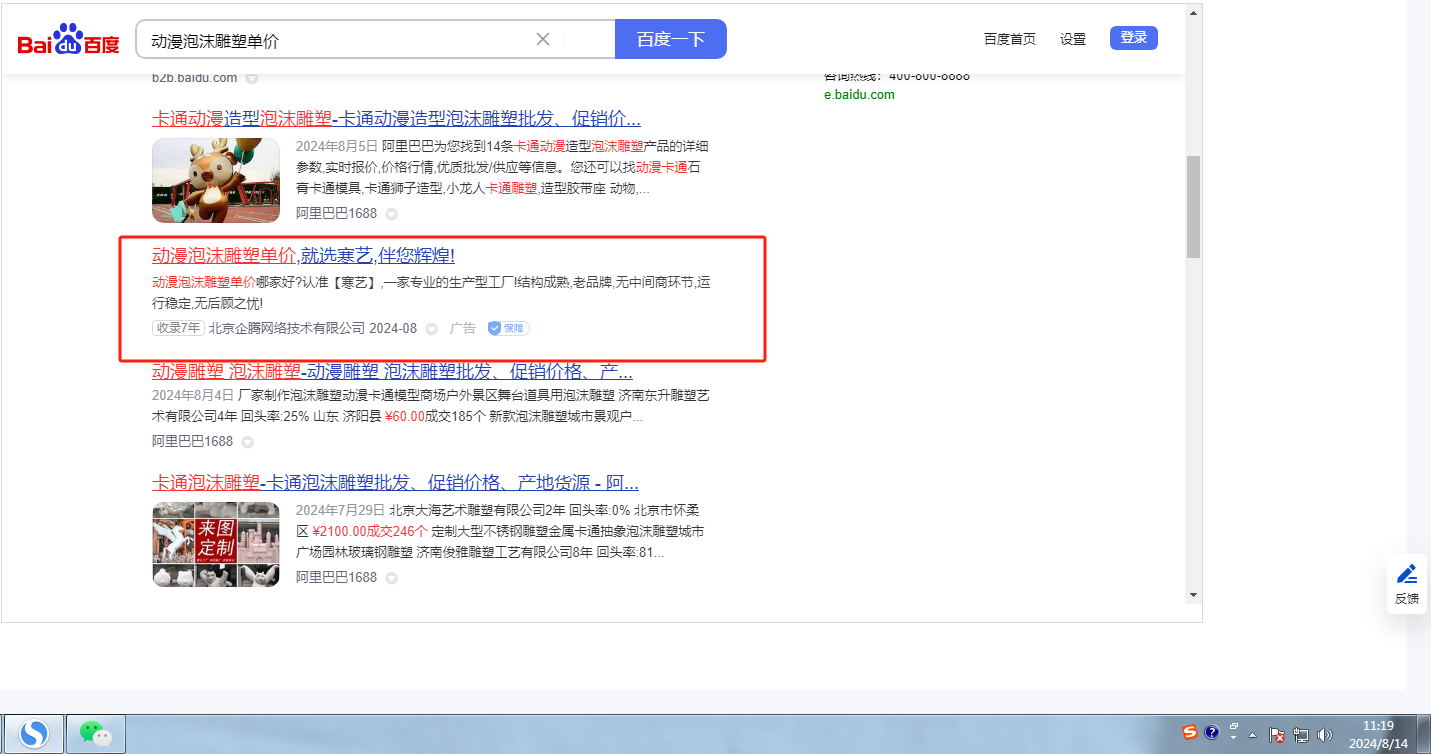Click the Baidu logo
This screenshot has width=1431, height=754.
click(68, 40)
